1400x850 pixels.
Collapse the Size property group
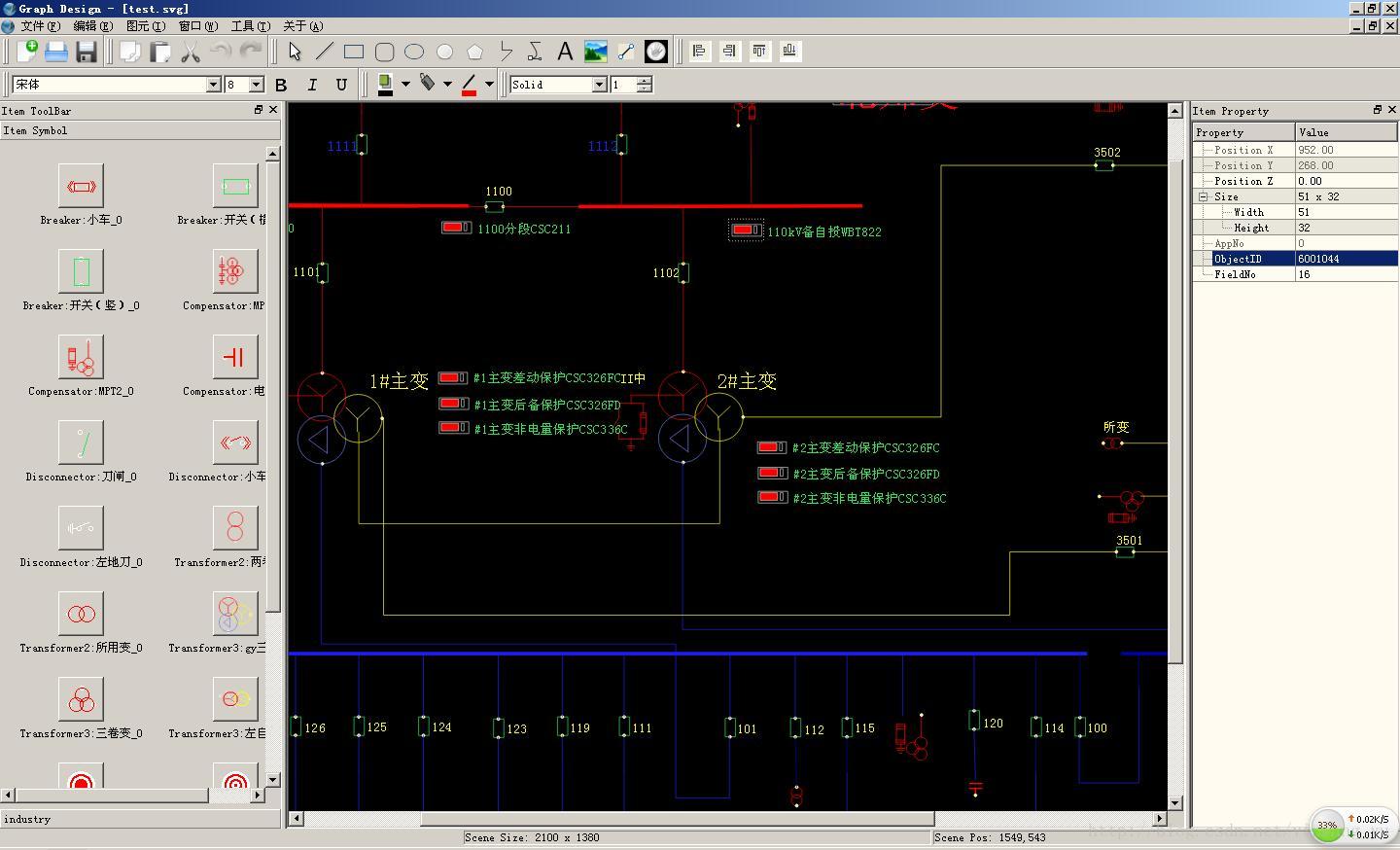(1204, 196)
